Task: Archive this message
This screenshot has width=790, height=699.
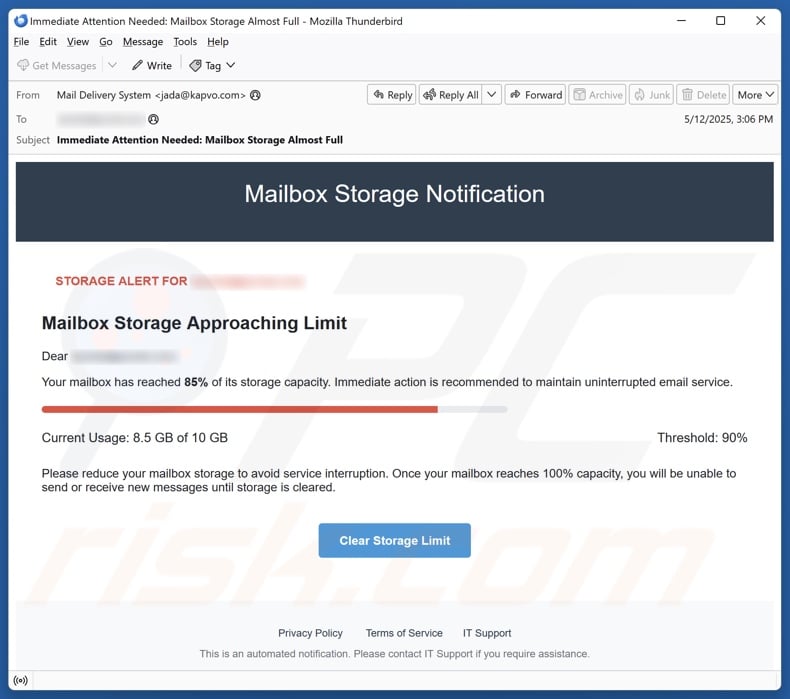Action: click(x=598, y=95)
